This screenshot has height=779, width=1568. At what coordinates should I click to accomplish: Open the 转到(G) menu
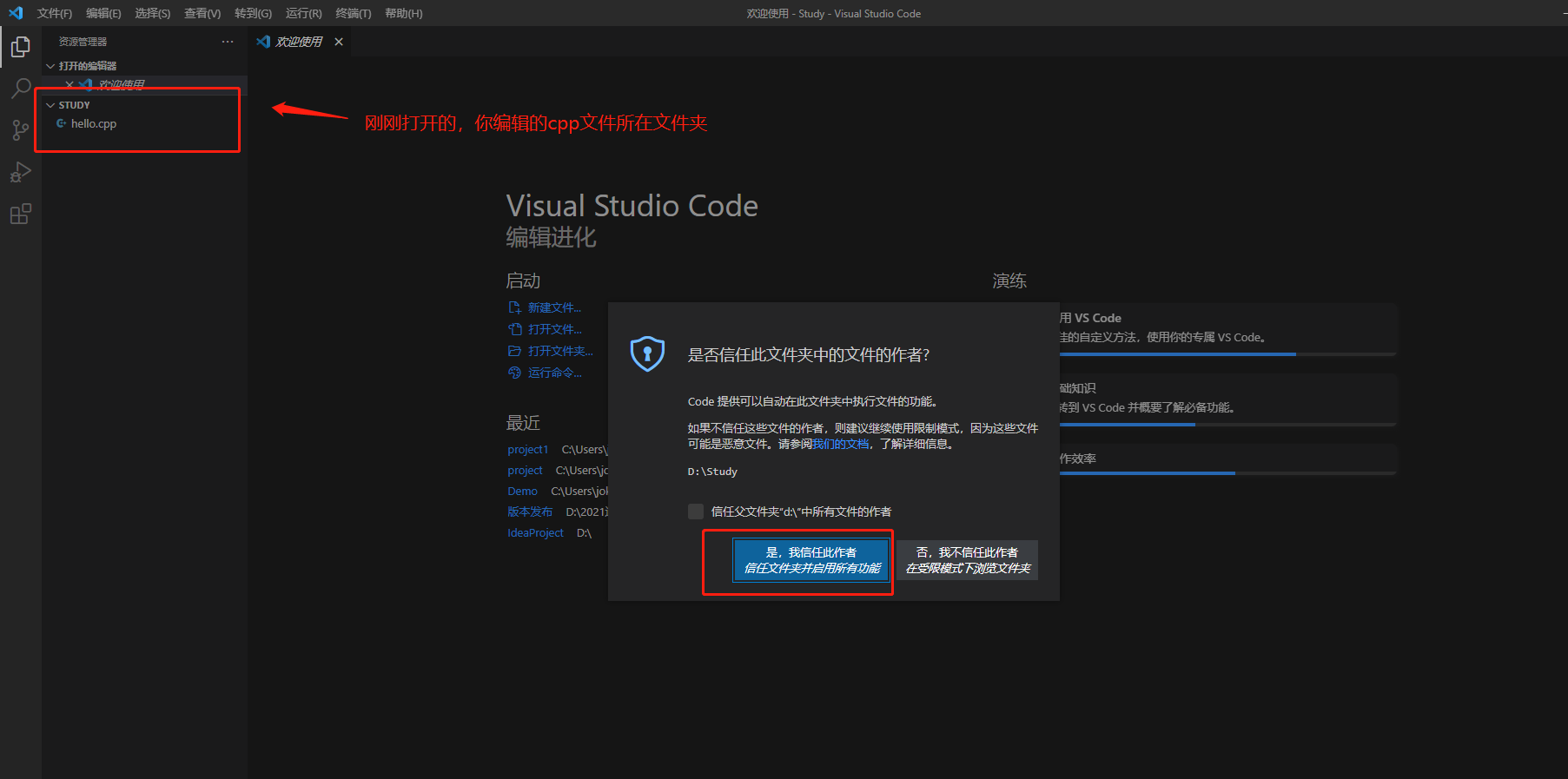253,13
